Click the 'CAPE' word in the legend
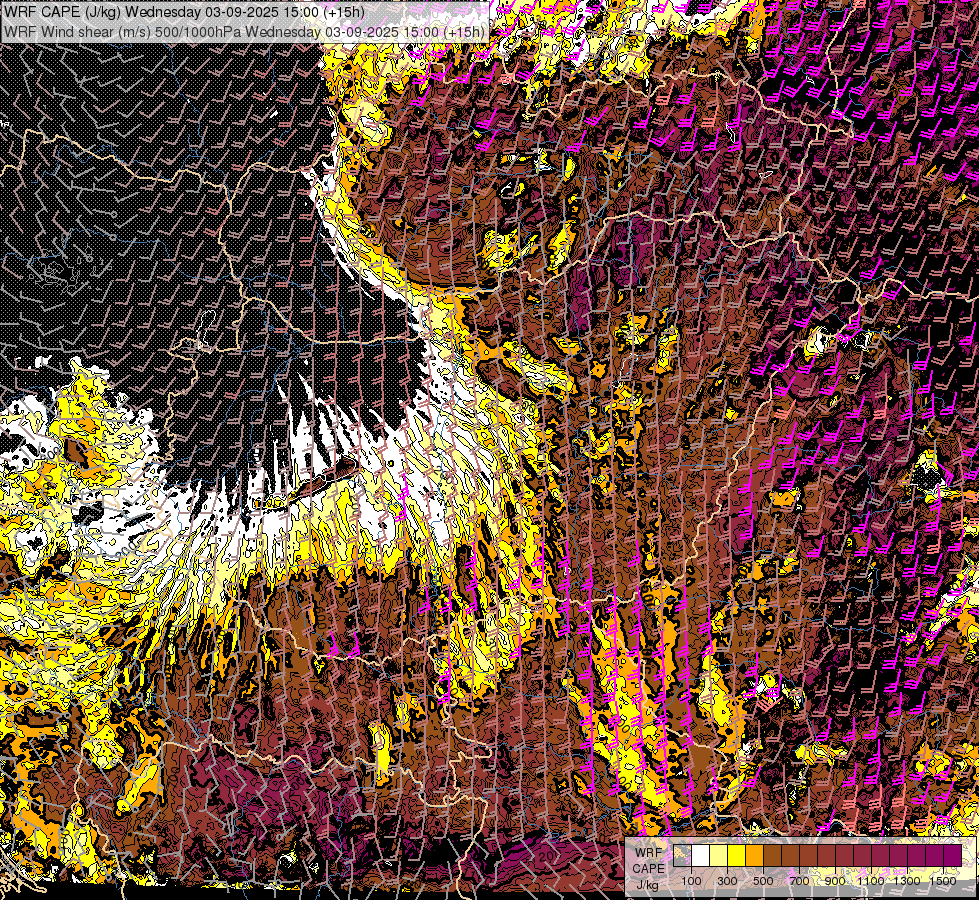Screen dimensions: 979x900 (x=648, y=868)
